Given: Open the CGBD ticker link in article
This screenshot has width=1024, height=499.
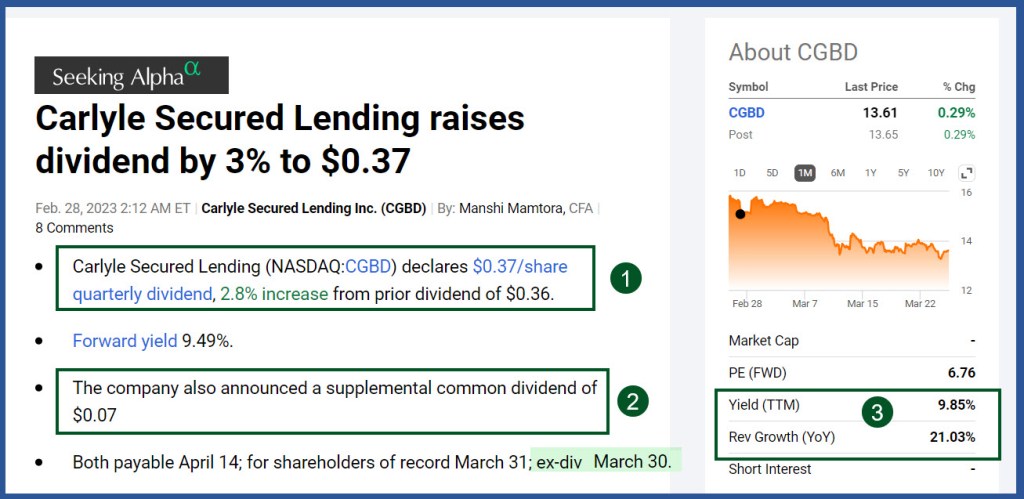Looking at the screenshot, I should pyautogui.click(x=368, y=267).
